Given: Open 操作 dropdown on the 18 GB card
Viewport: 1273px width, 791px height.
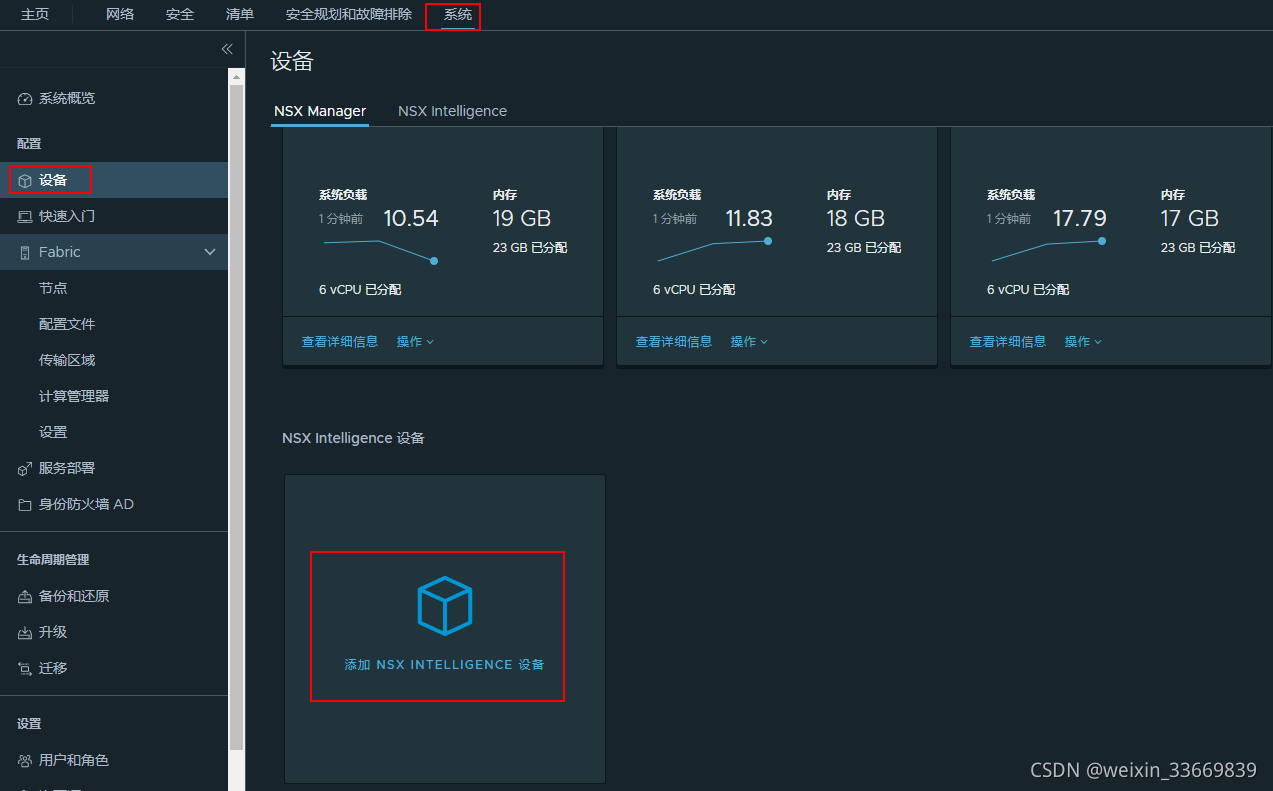Looking at the screenshot, I should pos(749,342).
